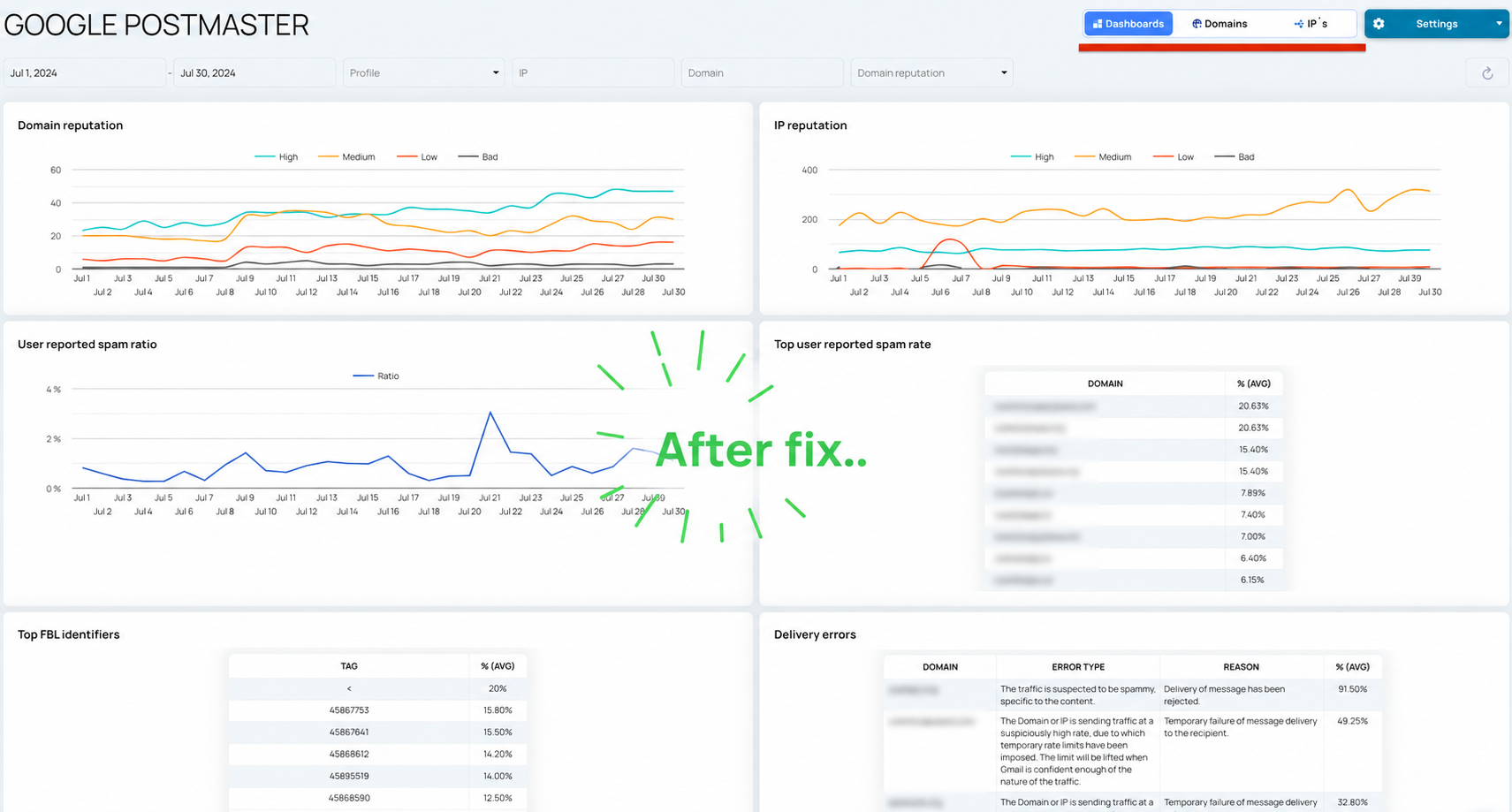Toggle Bad series in Domain reputation legend
The image size is (1512, 812).
[x=478, y=157]
